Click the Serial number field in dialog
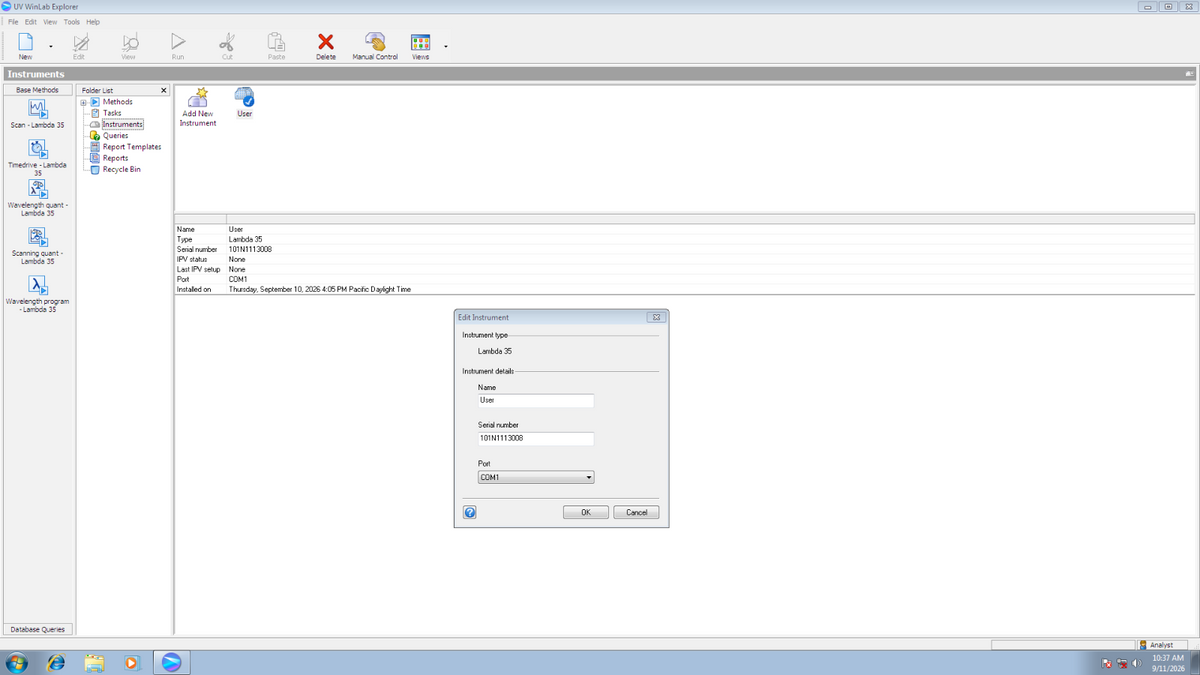This screenshot has height=675, width=1200. [x=535, y=438]
